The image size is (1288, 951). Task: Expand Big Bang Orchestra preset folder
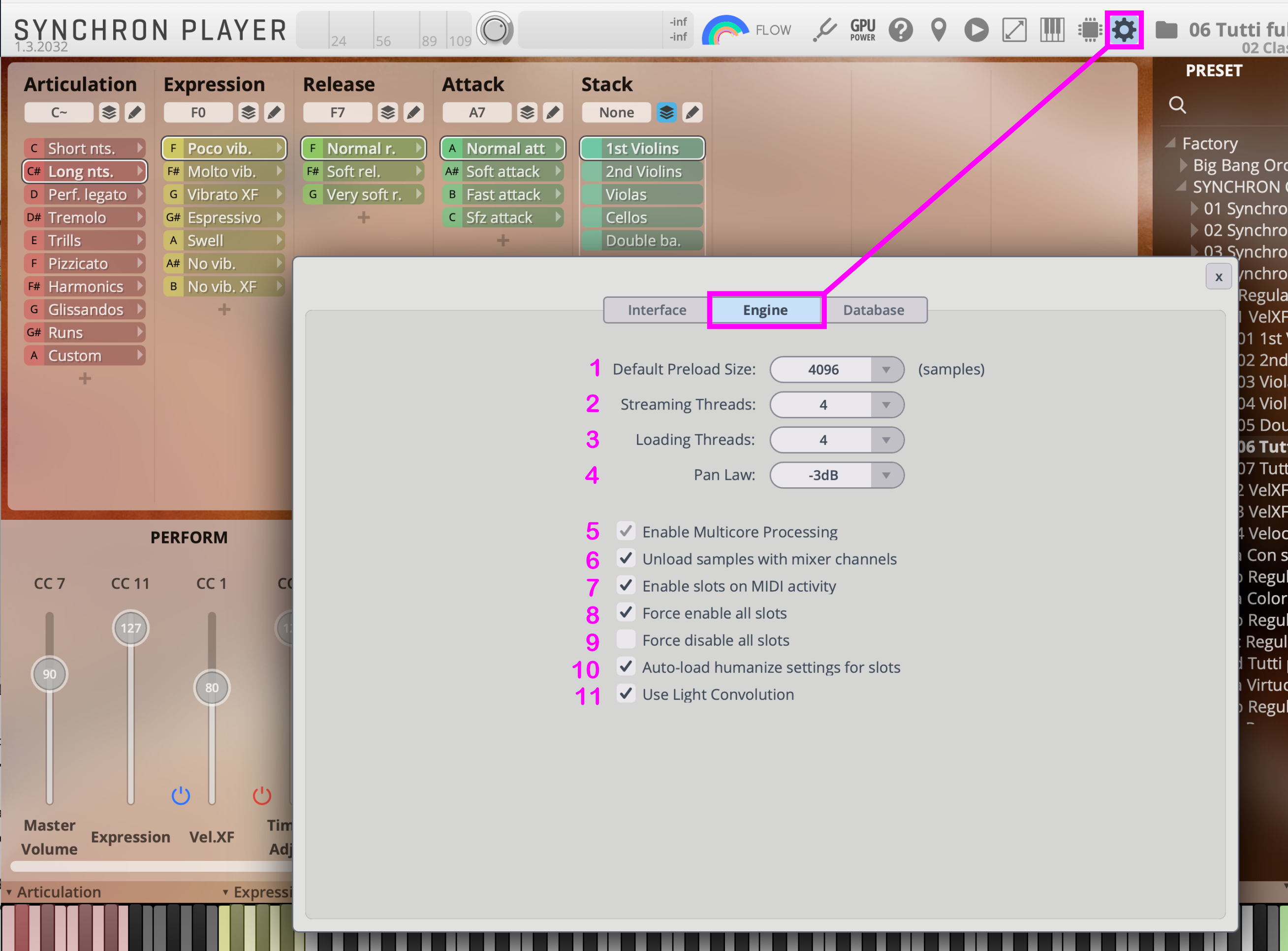tap(1183, 165)
